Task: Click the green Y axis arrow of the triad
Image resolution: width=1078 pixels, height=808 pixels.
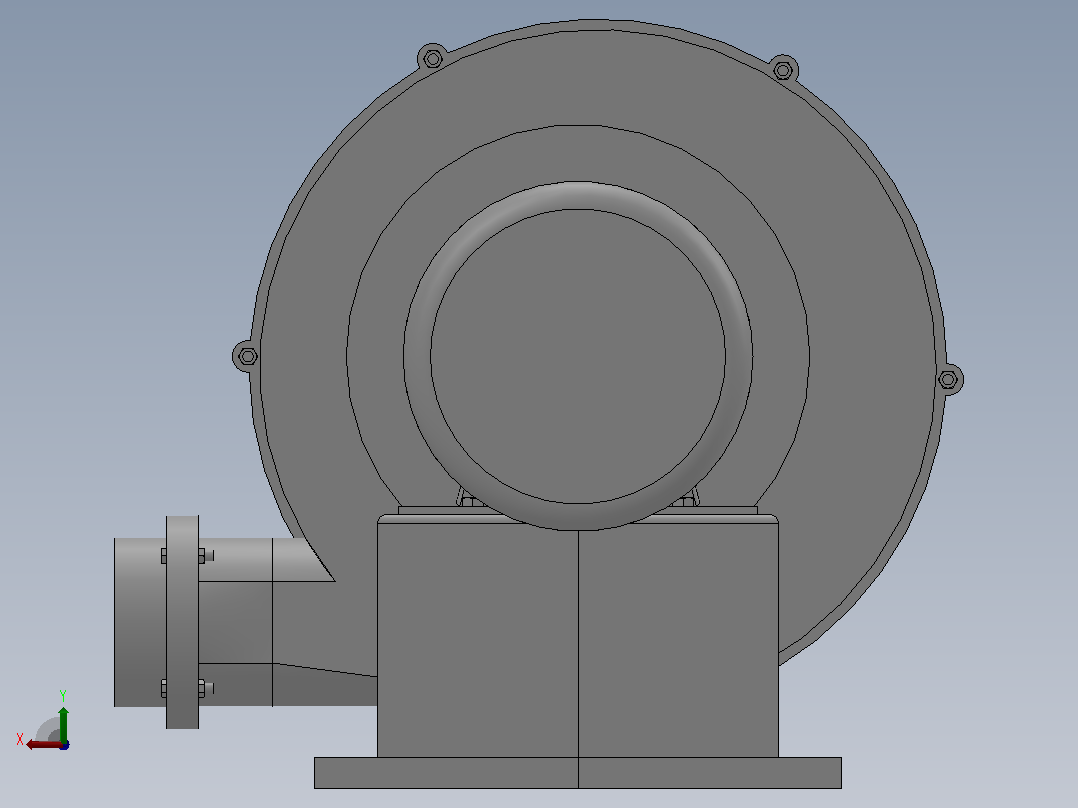Action: click(x=63, y=723)
